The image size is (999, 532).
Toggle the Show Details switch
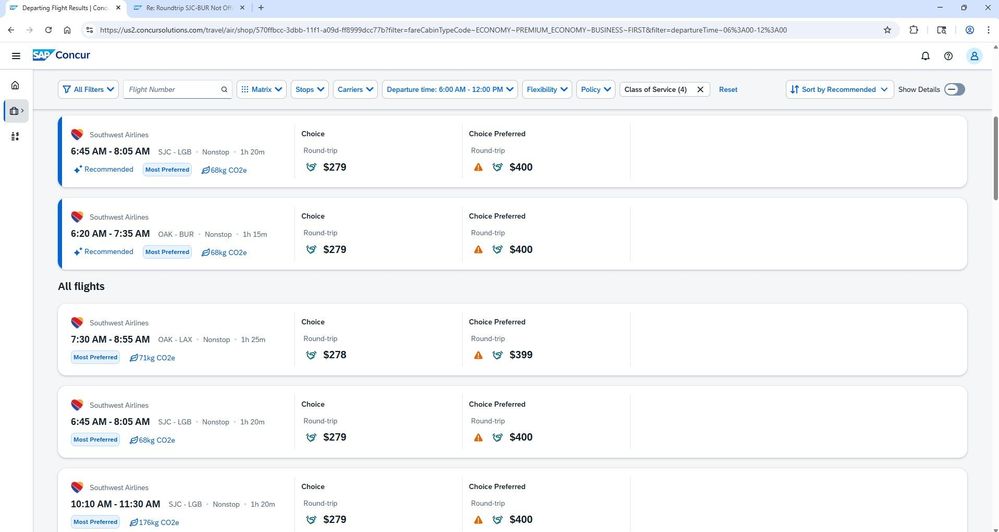pyautogui.click(x=954, y=89)
